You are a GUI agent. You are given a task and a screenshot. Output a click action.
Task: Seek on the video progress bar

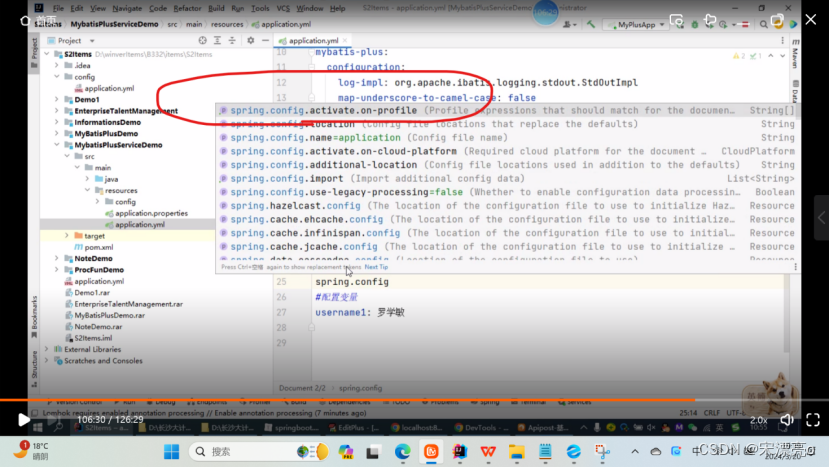tap(400, 401)
